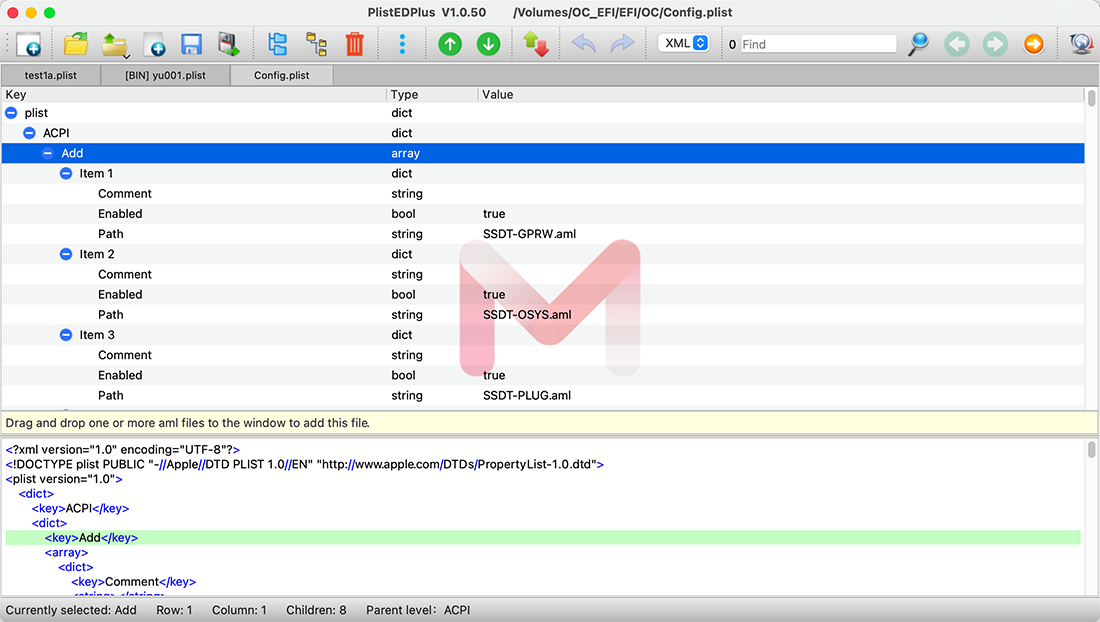
Task: Select the SSDT-PLUG.aml value cell
Action: (527, 395)
